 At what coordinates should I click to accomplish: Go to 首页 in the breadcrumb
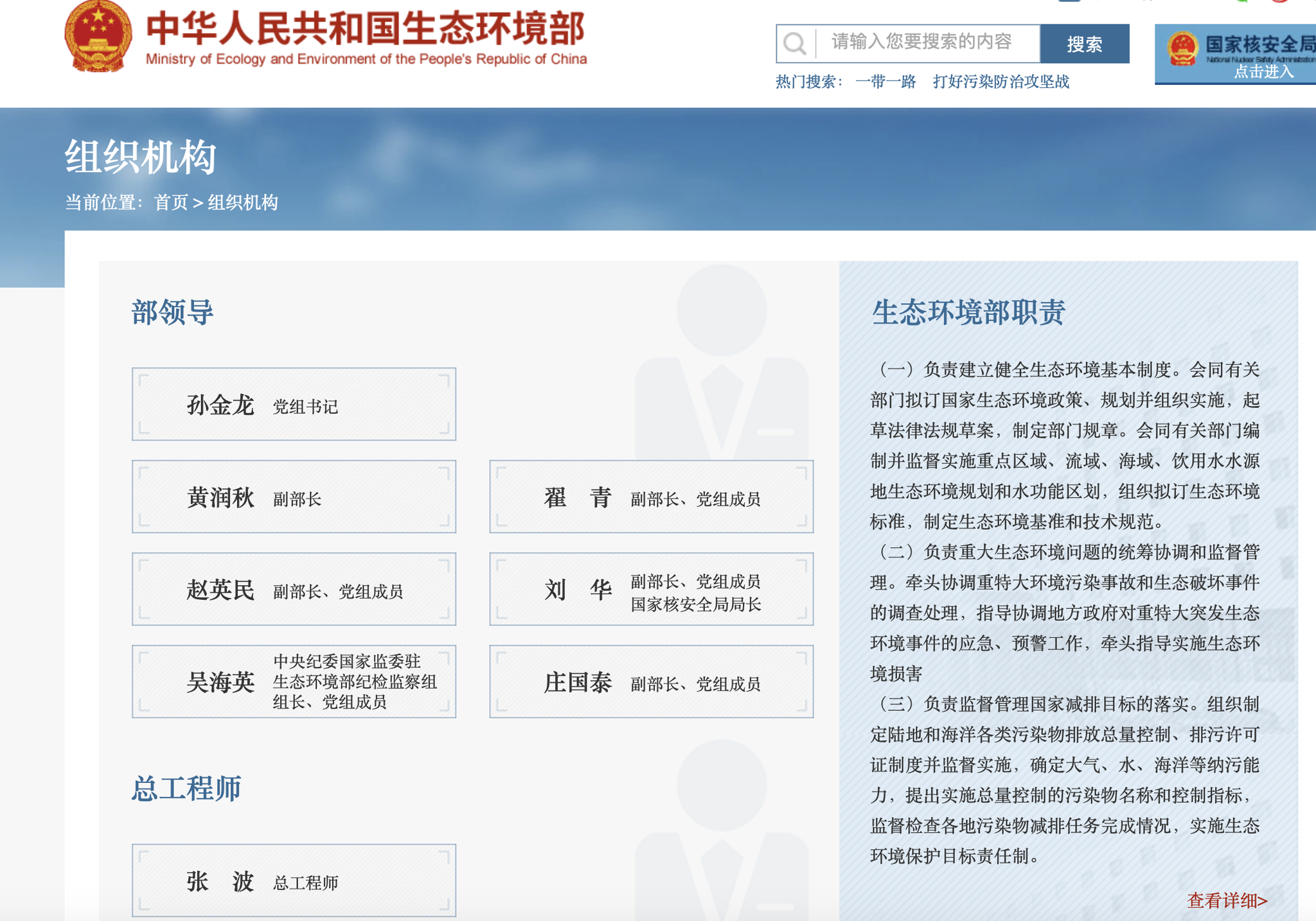click(171, 202)
